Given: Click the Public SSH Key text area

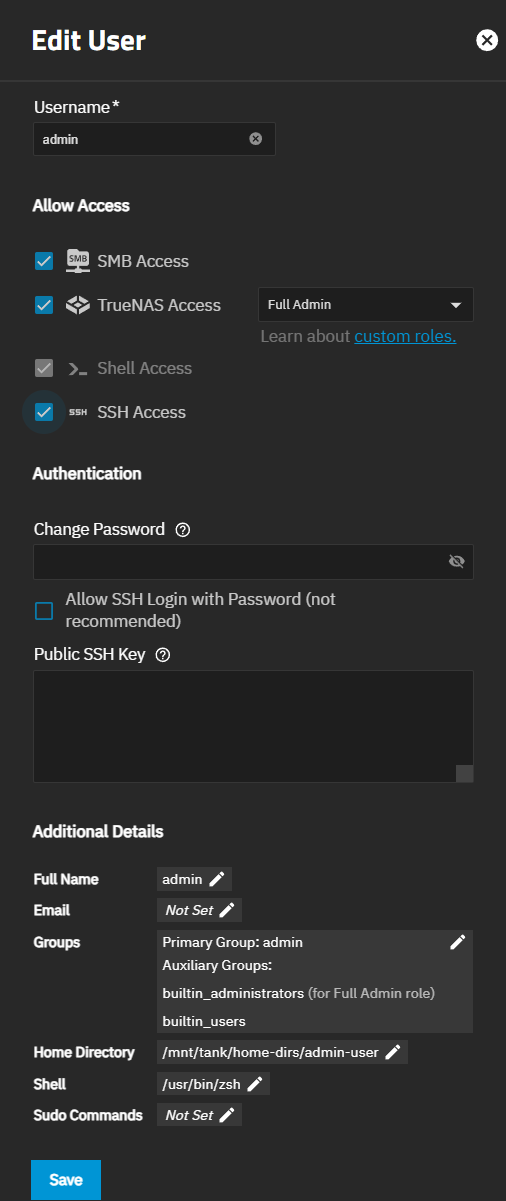Looking at the screenshot, I should coord(253,726).
